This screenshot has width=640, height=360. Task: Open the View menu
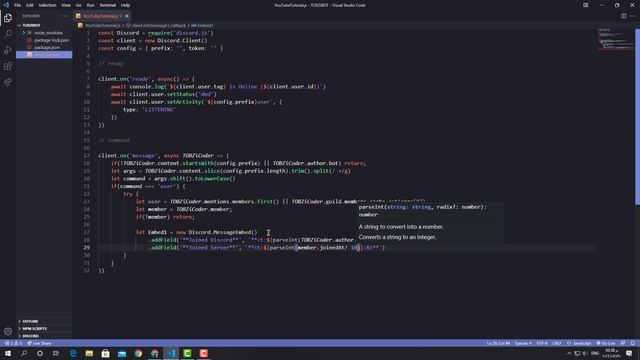point(66,5)
